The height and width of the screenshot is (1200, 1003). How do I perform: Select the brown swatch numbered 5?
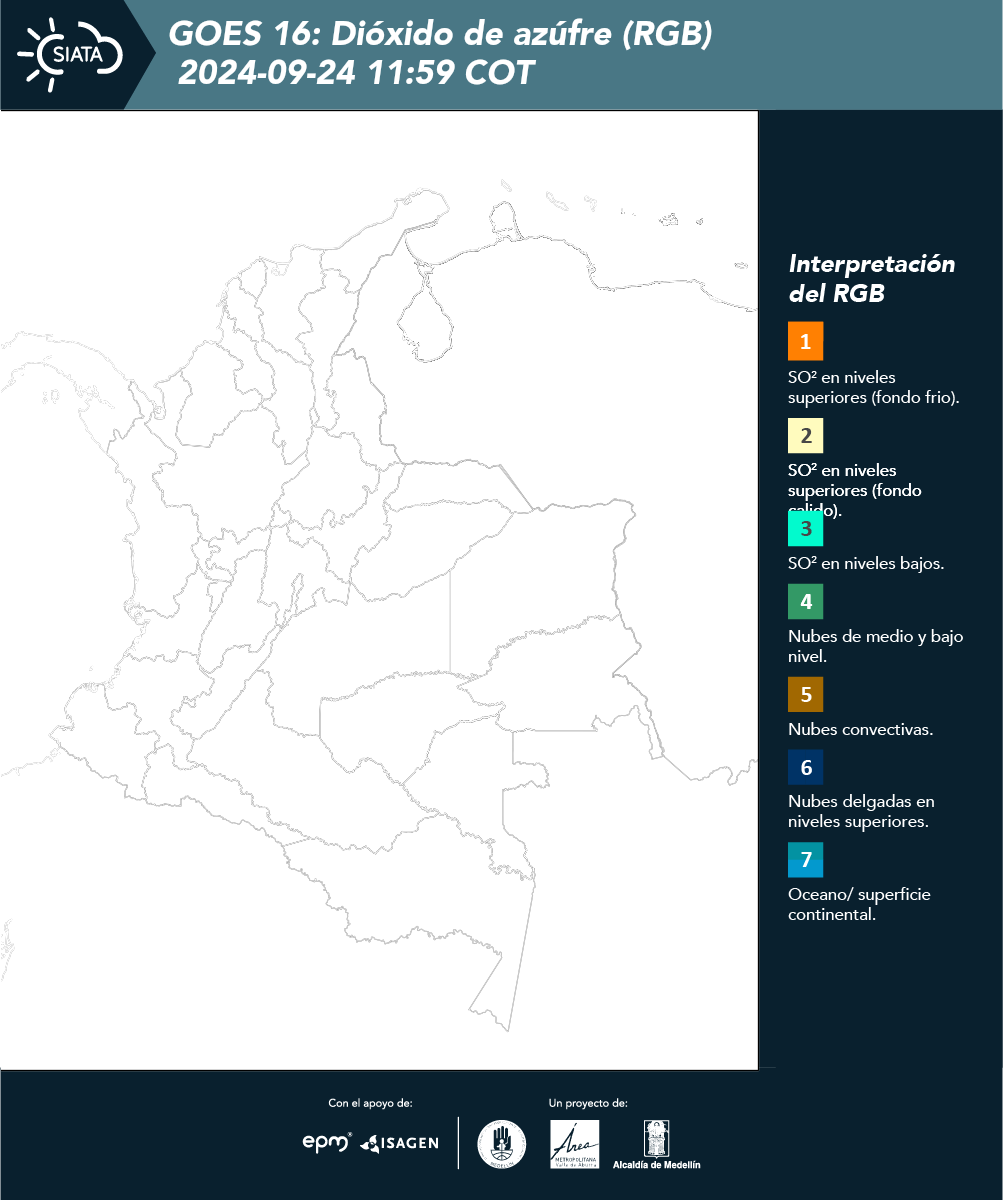click(806, 694)
